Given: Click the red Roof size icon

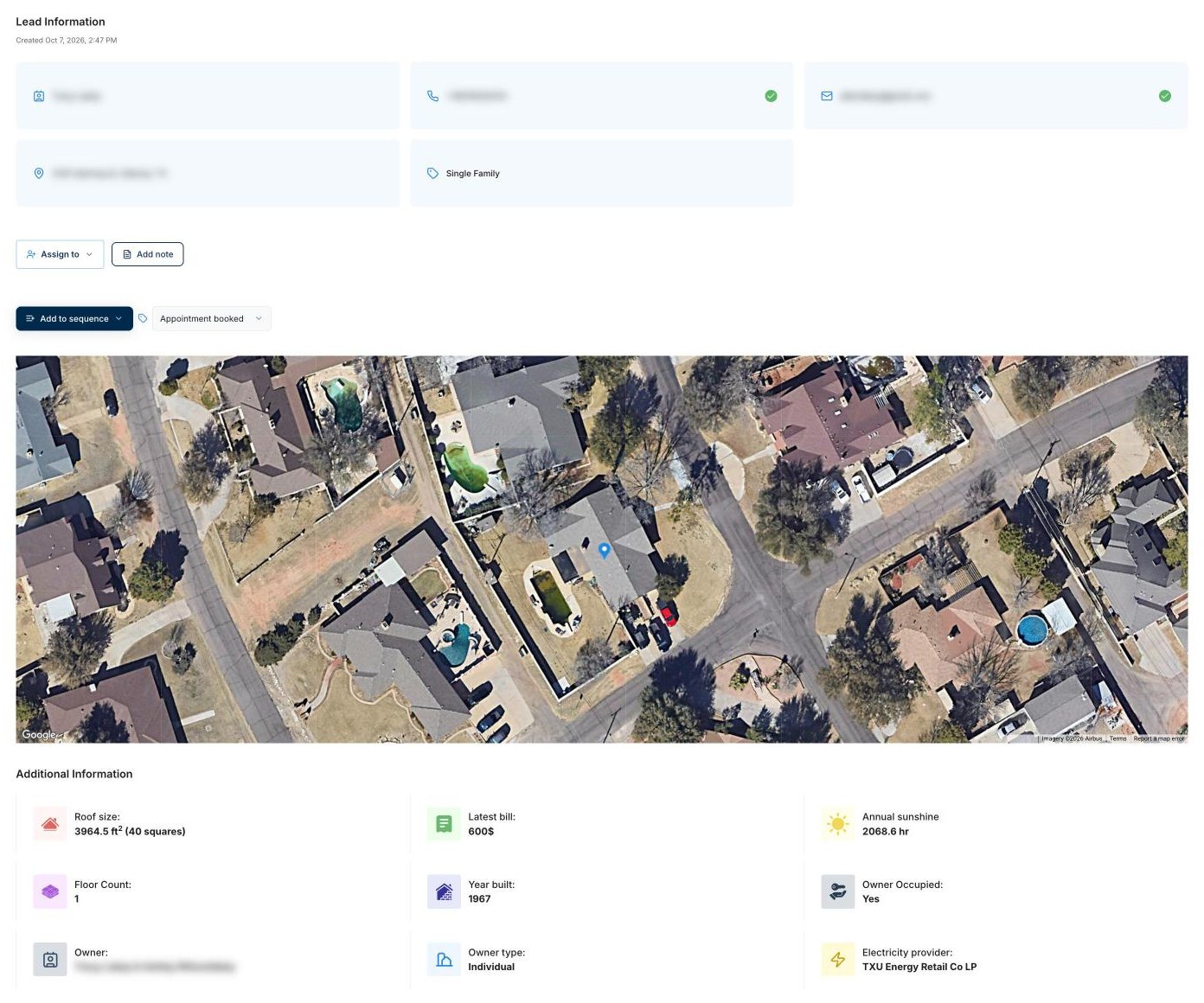Looking at the screenshot, I should pos(50,824).
